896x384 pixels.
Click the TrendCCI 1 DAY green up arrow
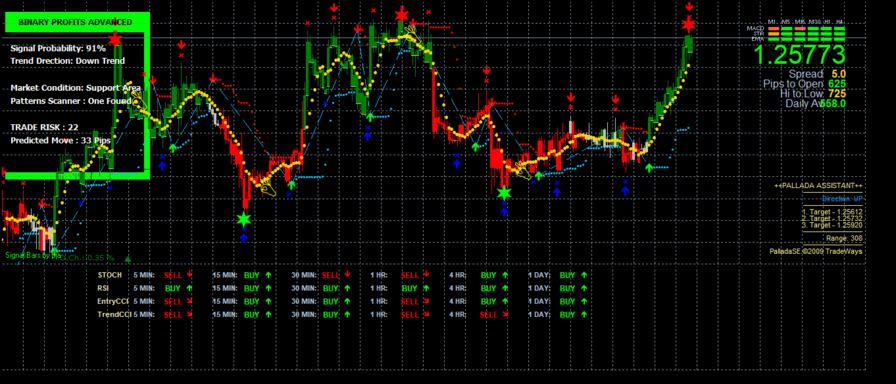[584, 314]
